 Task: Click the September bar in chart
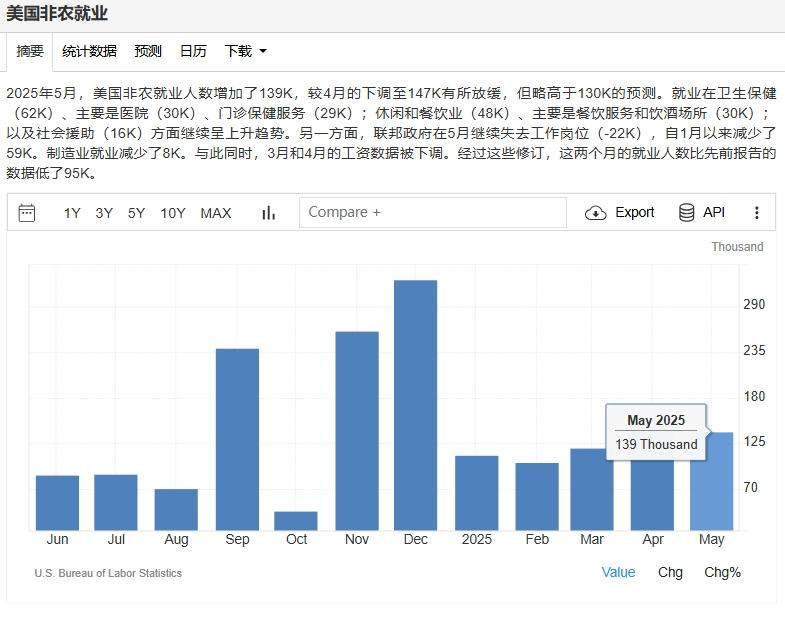coord(237,440)
